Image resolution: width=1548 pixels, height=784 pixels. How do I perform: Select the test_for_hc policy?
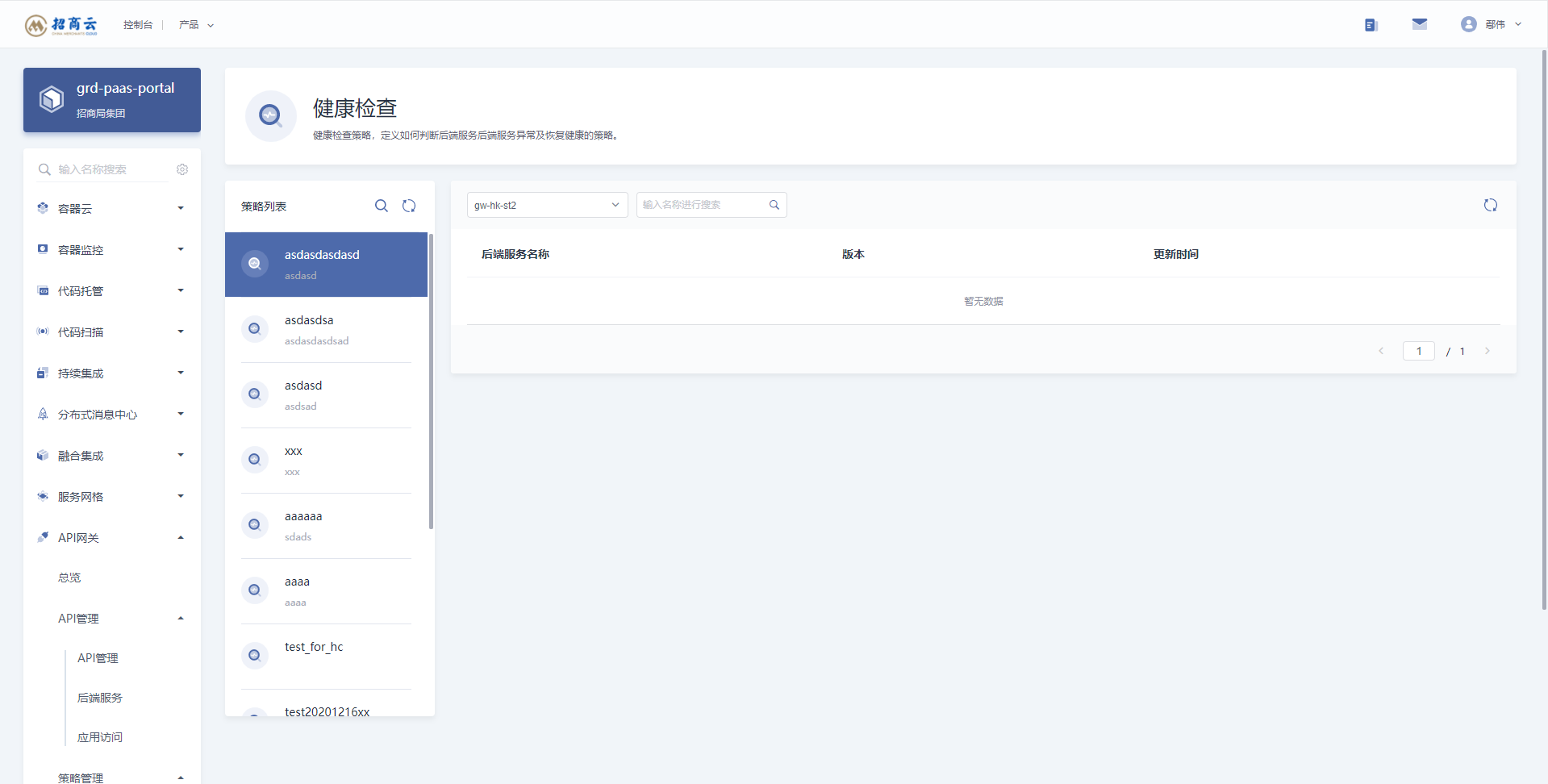(326, 656)
